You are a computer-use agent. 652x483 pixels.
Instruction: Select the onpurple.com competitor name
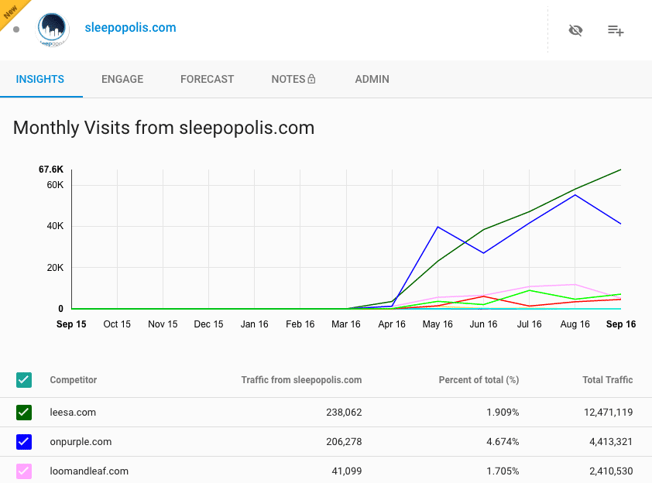click(81, 442)
